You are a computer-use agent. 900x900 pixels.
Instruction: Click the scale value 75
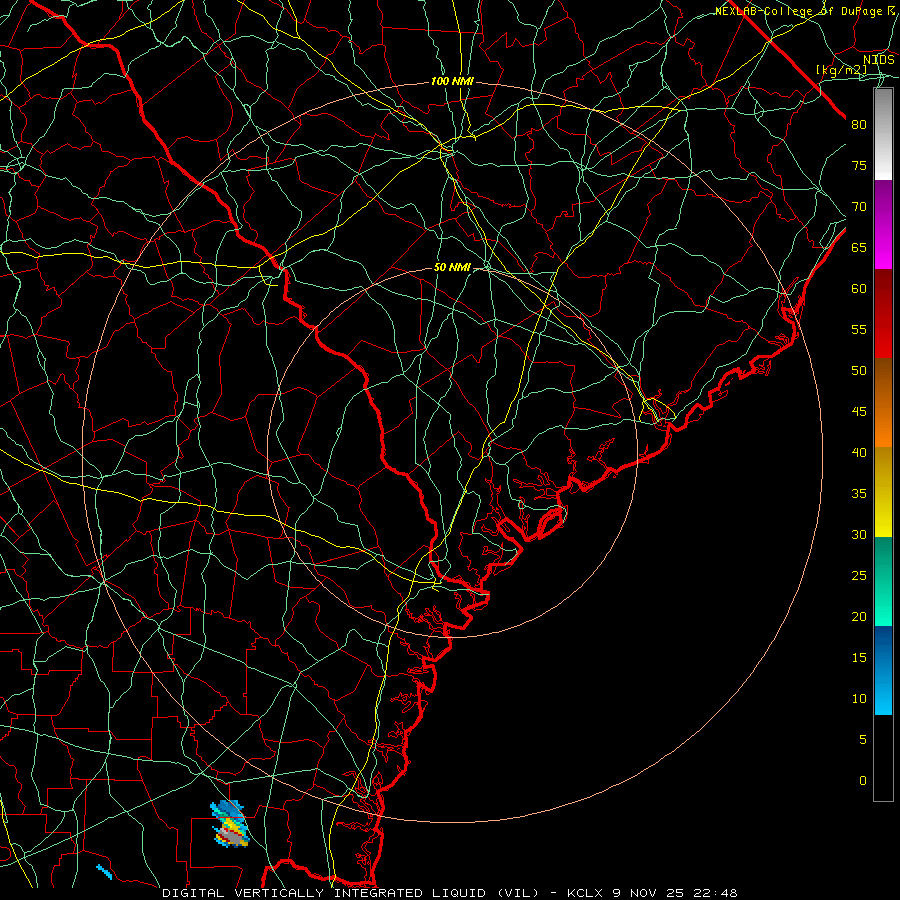tap(859, 165)
